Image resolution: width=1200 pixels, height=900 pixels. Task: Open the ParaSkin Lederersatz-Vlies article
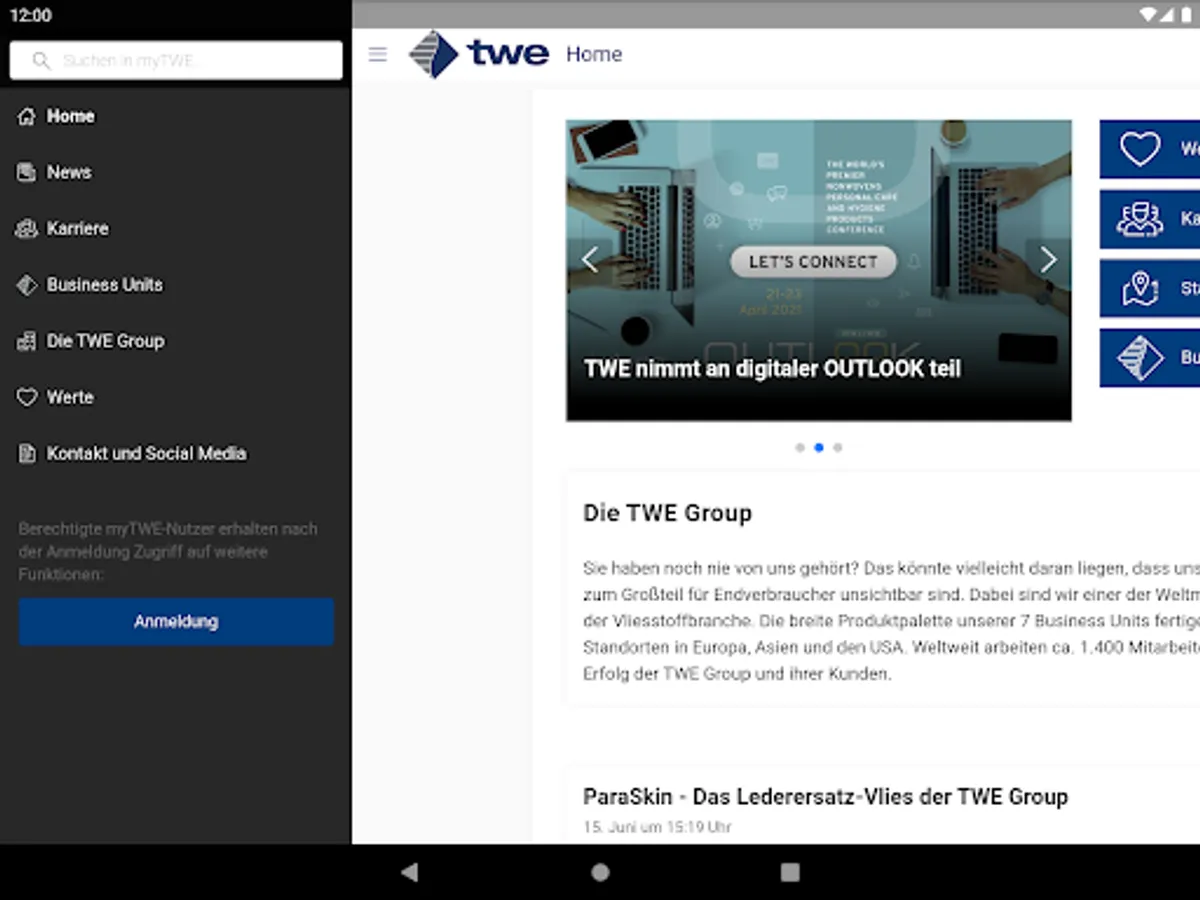pyautogui.click(x=826, y=797)
